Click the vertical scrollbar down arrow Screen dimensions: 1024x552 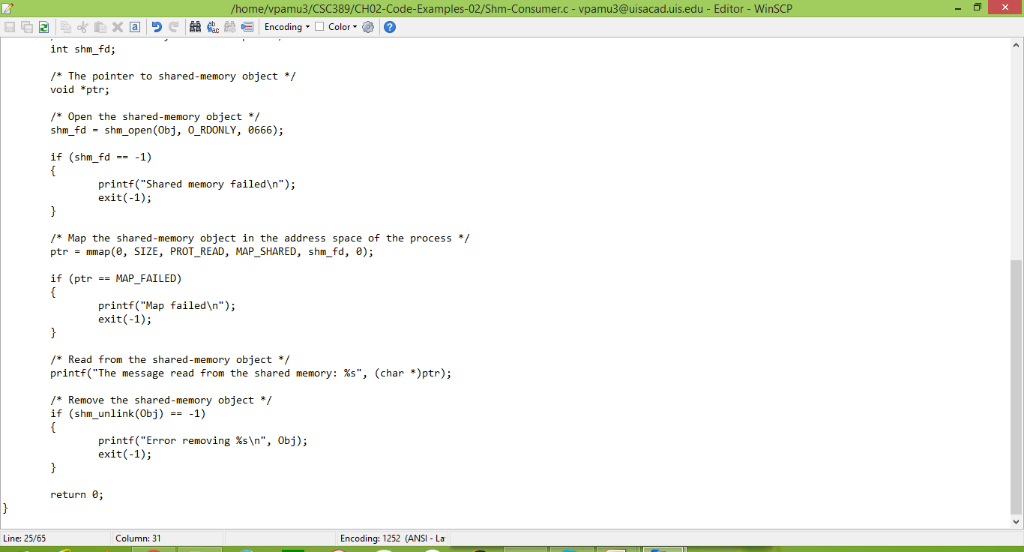coord(1016,521)
